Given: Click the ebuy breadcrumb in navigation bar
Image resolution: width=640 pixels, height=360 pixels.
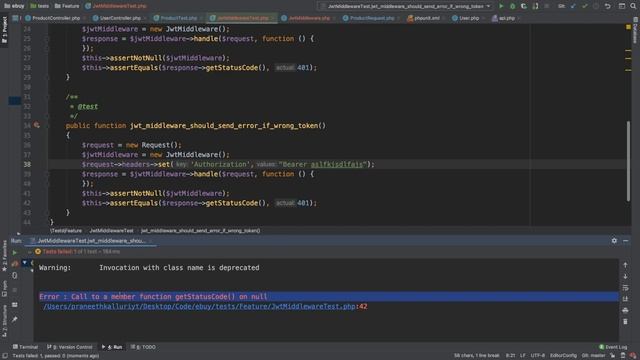Looking at the screenshot, I should 14,6.
